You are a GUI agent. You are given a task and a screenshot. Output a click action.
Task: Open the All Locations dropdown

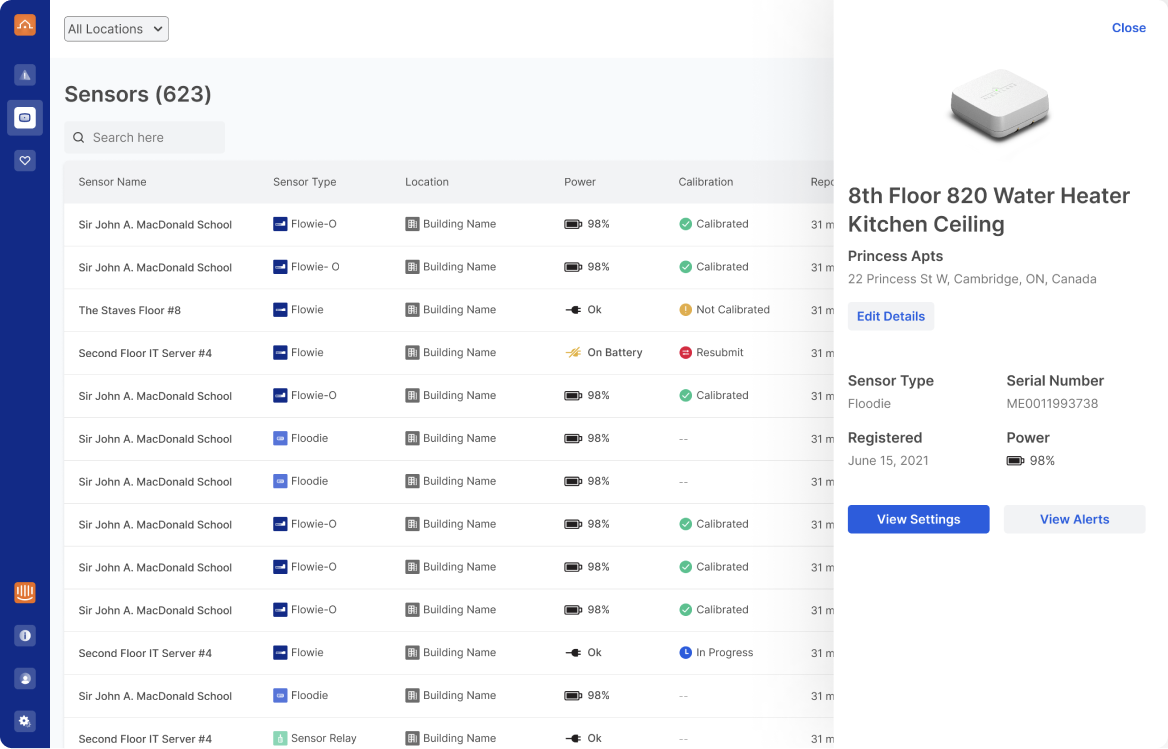click(x=116, y=29)
